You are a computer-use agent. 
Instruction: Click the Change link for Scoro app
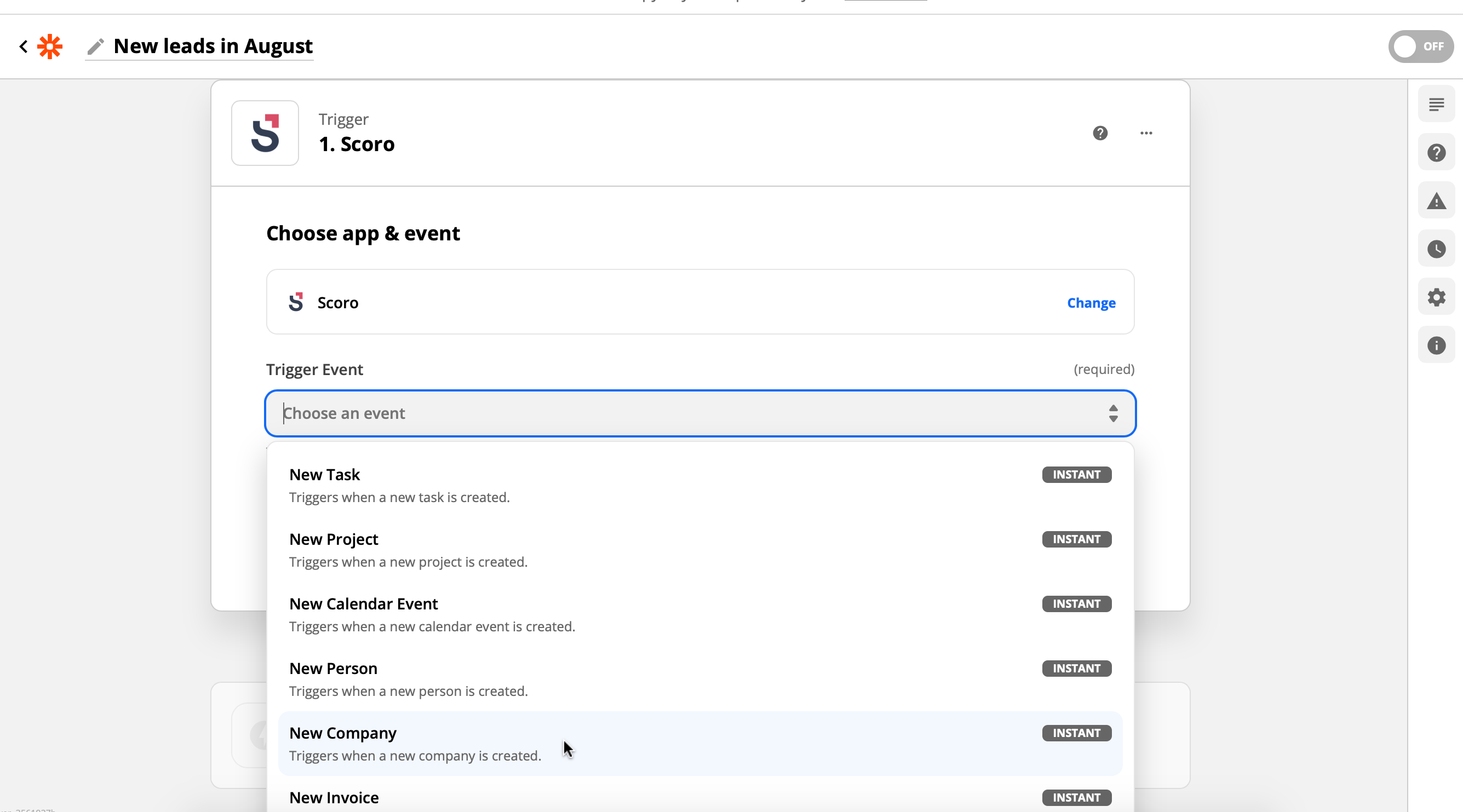(1091, 303)
